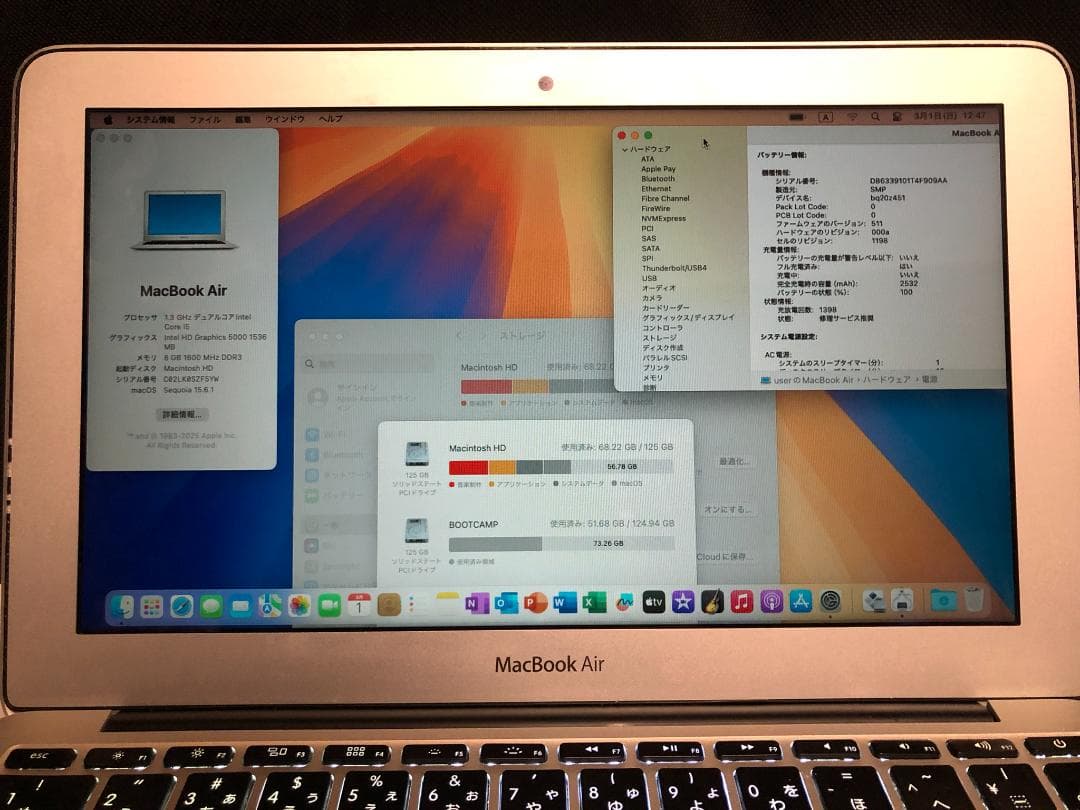Image resolution: width=1080 pixels, height=810 pixels.
Task: Open Messages from the Dock
Action: pos(211,606)
